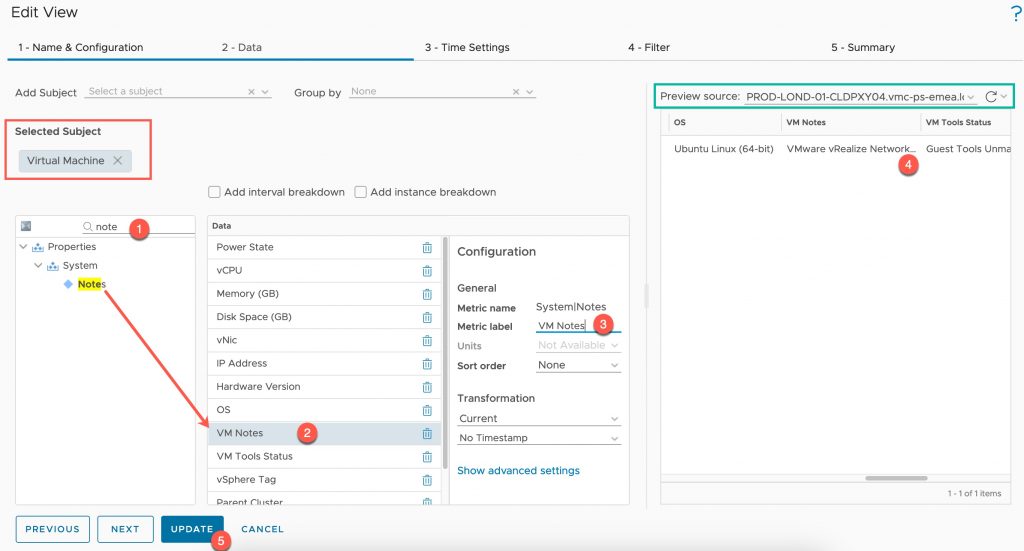Viewport: 1024px width, 551px height.
Task: Delete vNic row with trash icon
Action: 427,341
